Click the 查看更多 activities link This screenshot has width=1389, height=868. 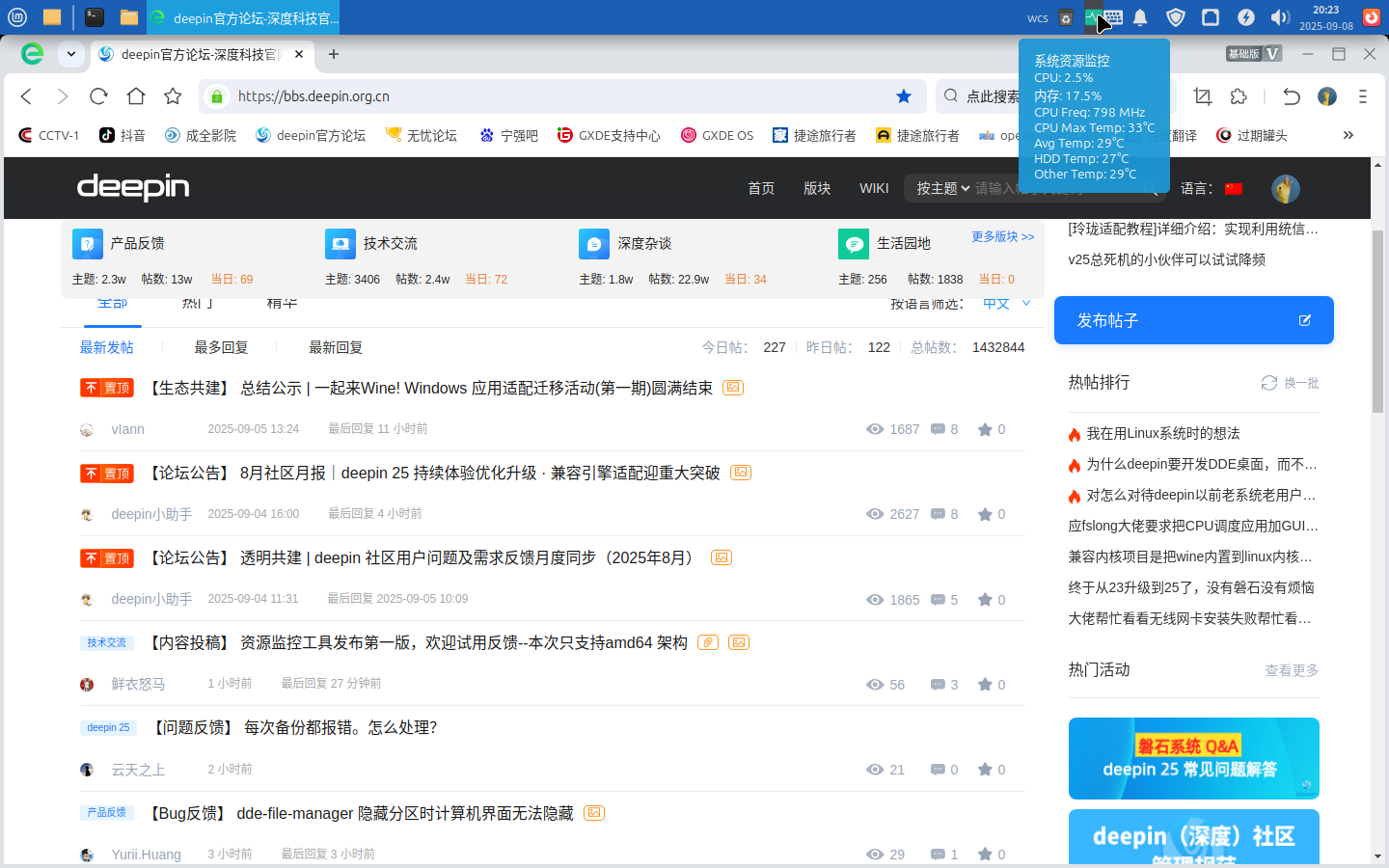tap(1292, 670)
